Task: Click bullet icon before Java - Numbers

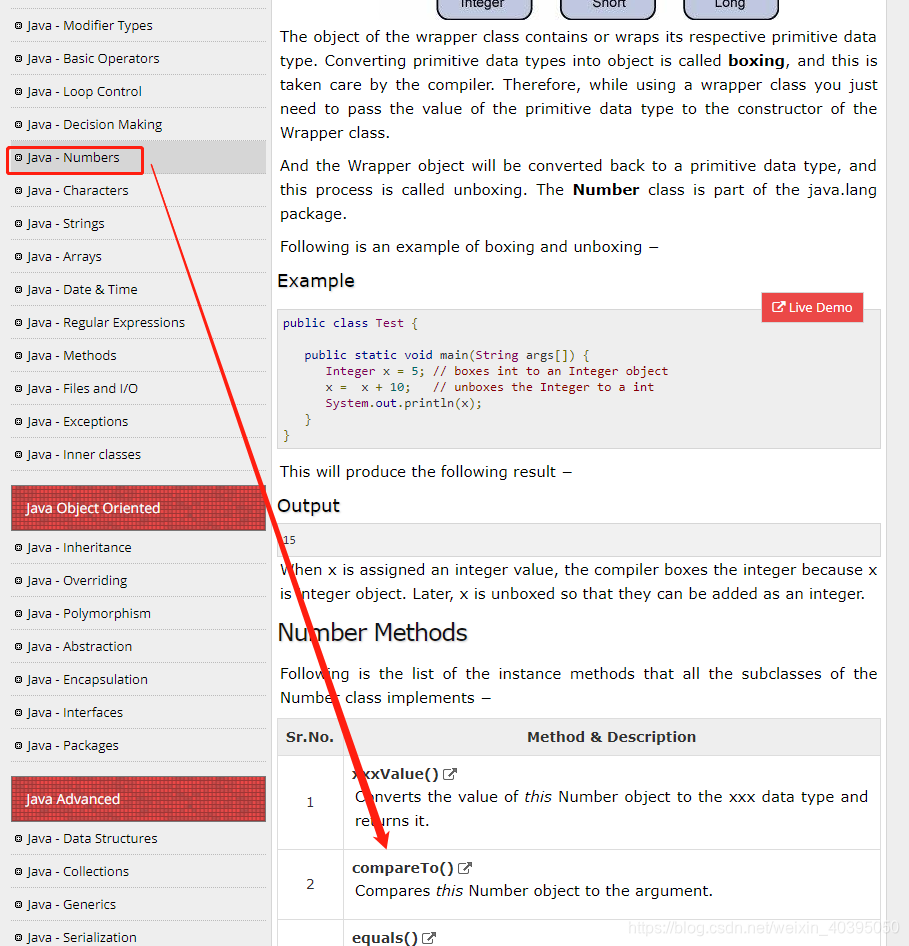Action: point(19,157)
